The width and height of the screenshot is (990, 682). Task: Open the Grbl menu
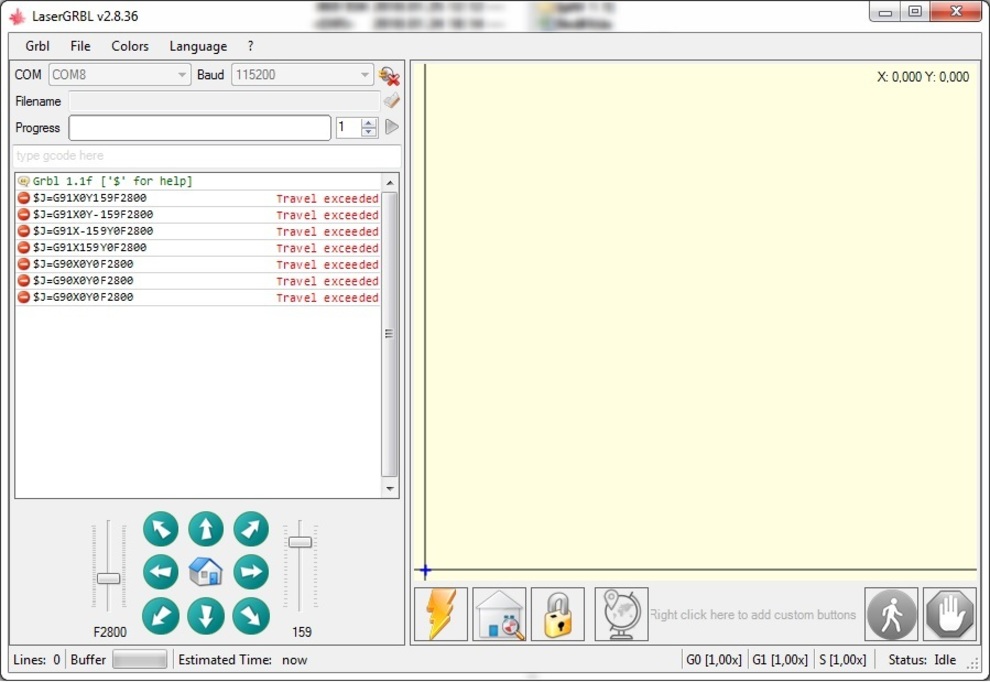coord(37,46)
